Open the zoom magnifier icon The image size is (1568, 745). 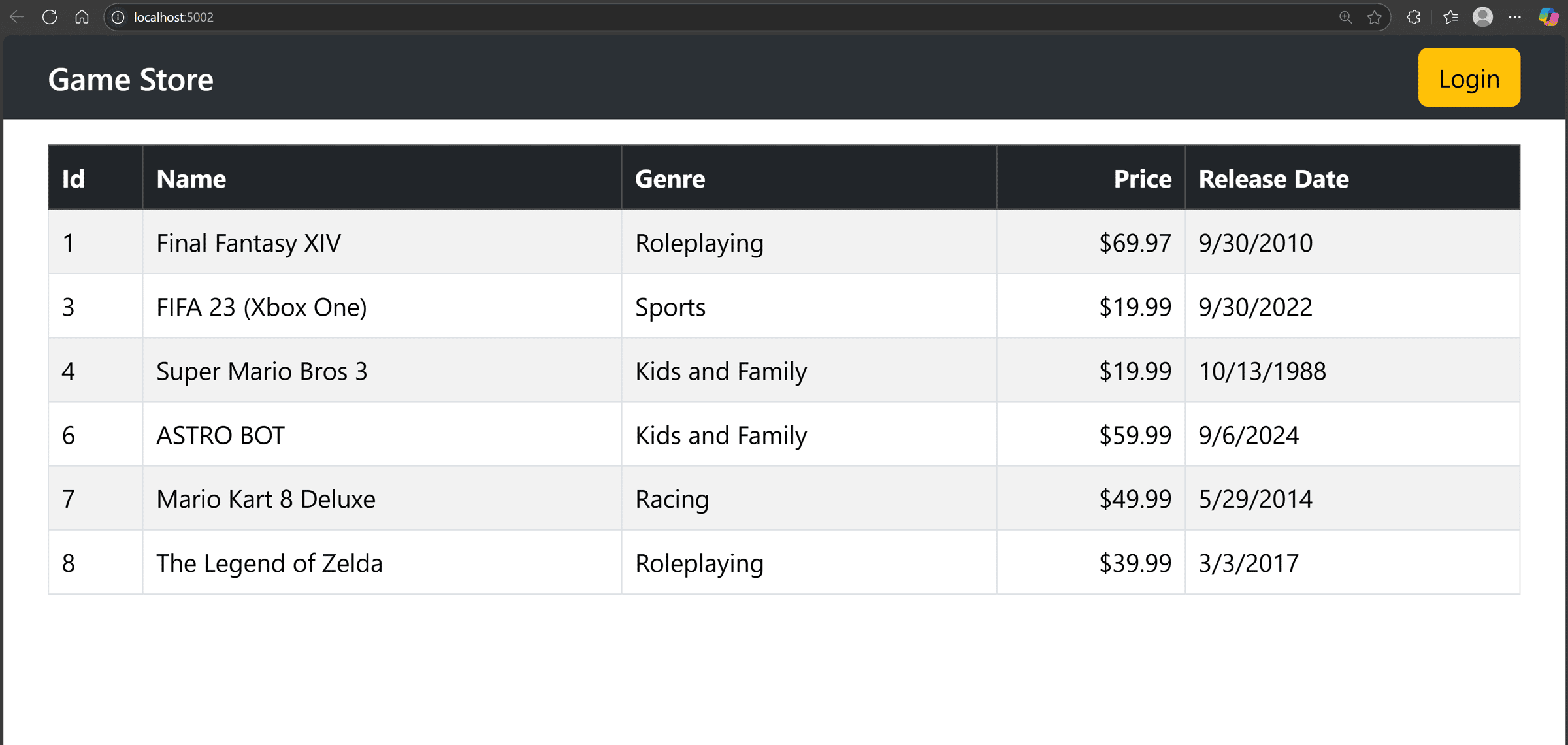pyautogui.click(x=1345, y=18)
